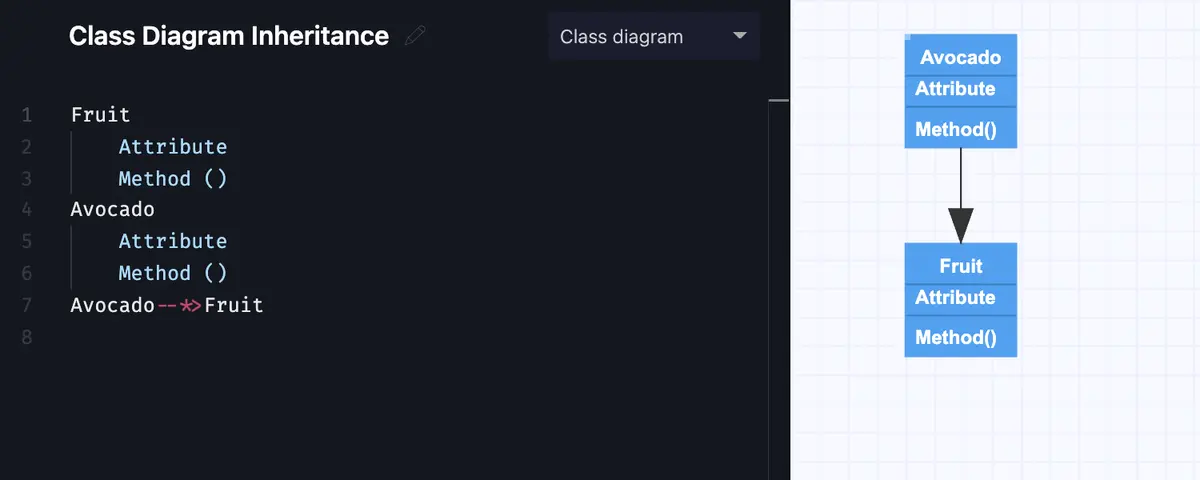Click the editor vertical scrollbar at the editor's right edge
The width and height of the screenshot is (1200, 480).
779,290
